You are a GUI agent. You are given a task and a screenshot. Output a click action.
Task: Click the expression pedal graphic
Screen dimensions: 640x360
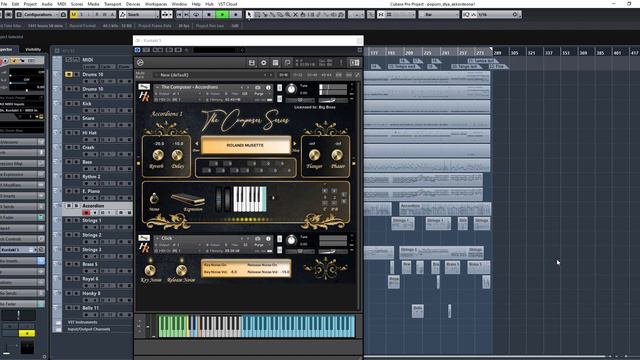tap(188, 199)
